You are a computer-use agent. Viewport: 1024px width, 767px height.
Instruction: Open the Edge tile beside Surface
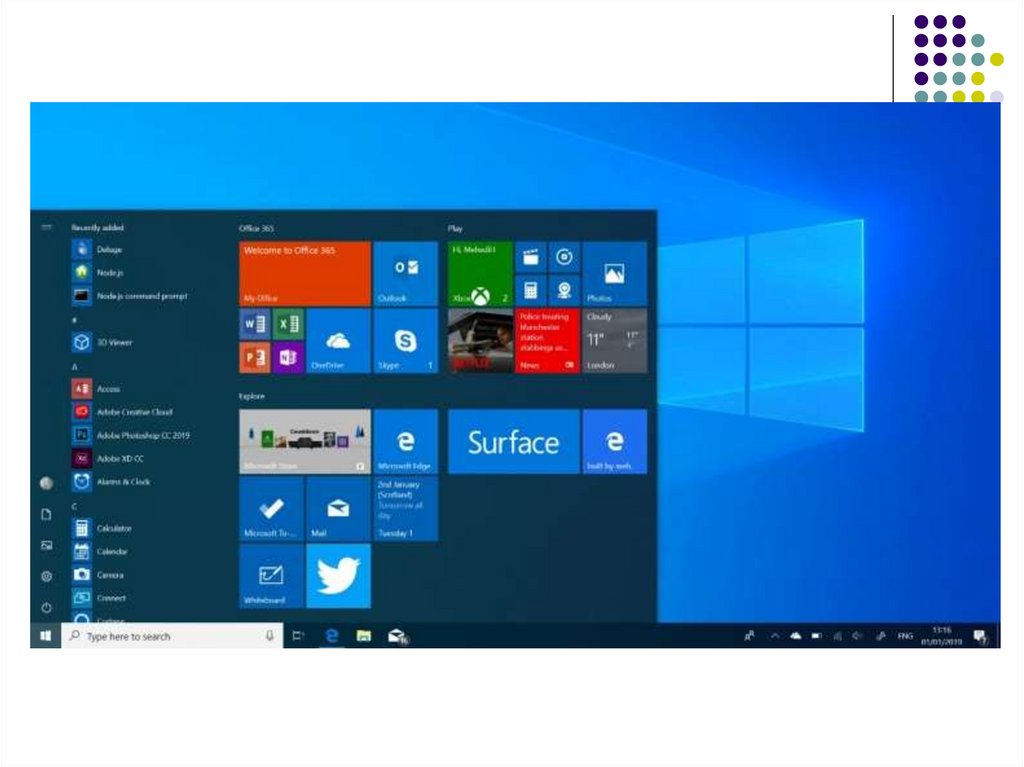[x=615, y=442]
